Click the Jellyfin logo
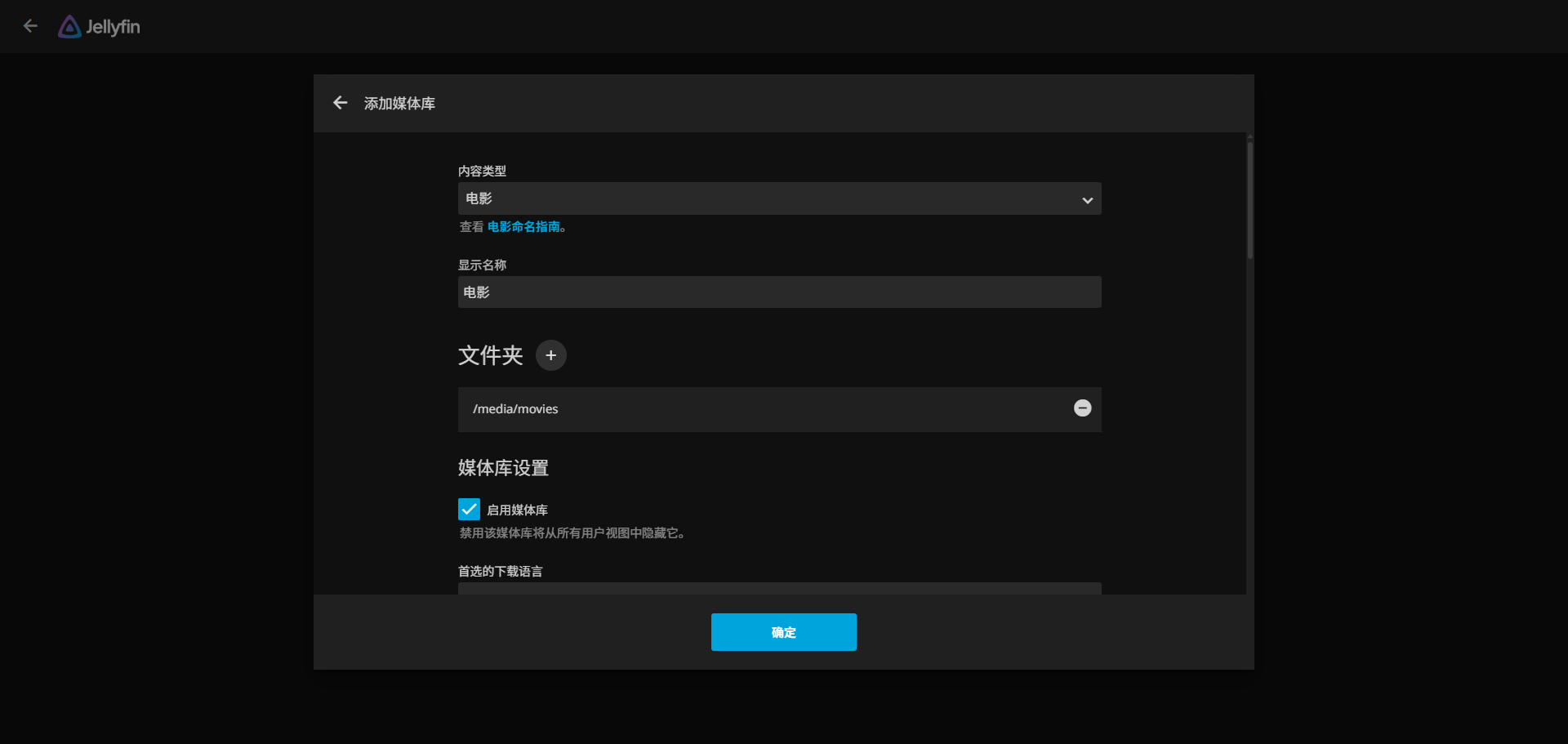This screenshot has height=744, width=1568. point(100,27)
